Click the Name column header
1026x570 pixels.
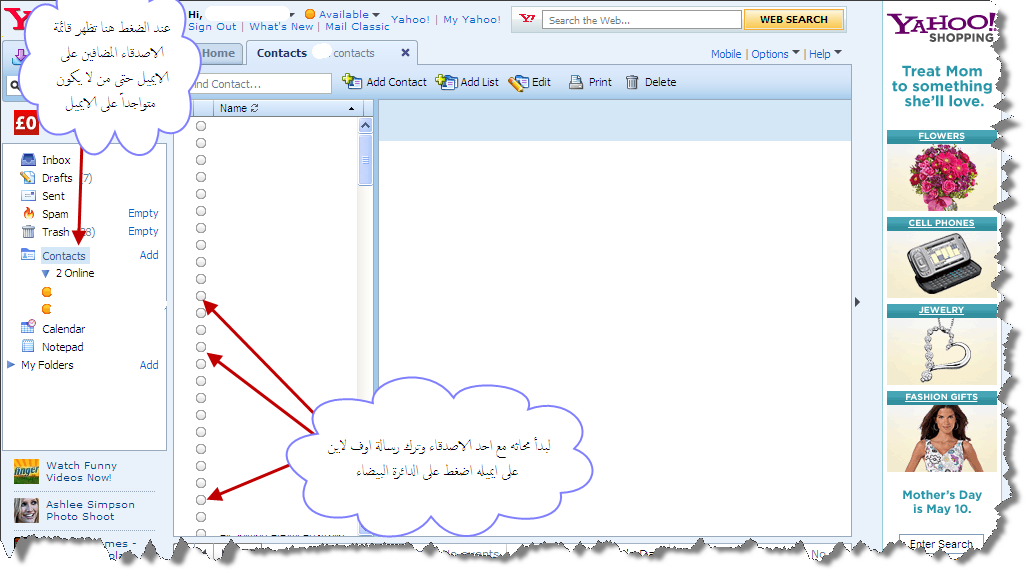(x=287, y=108)
